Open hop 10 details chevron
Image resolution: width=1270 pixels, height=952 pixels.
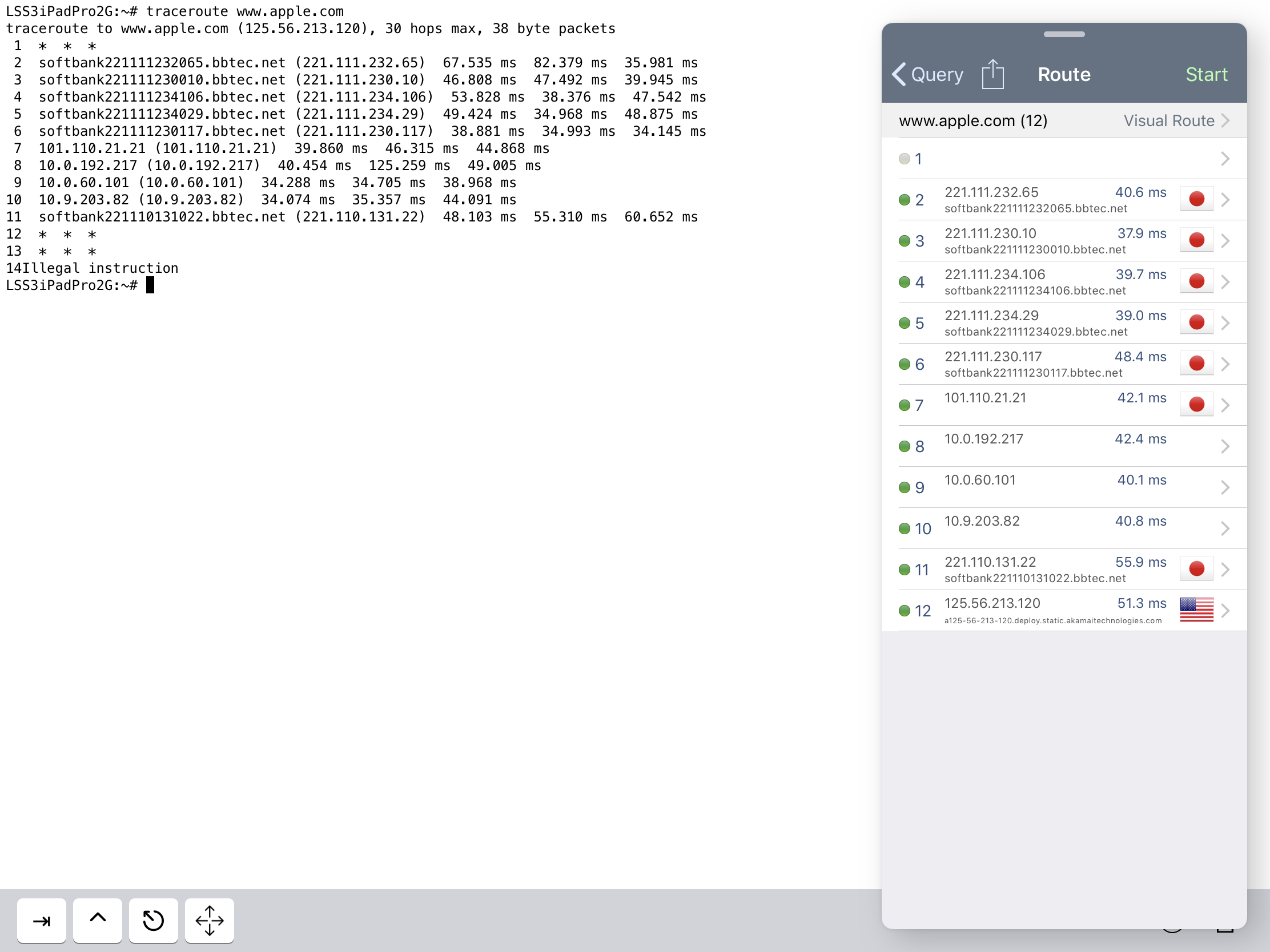[1225, 529]
